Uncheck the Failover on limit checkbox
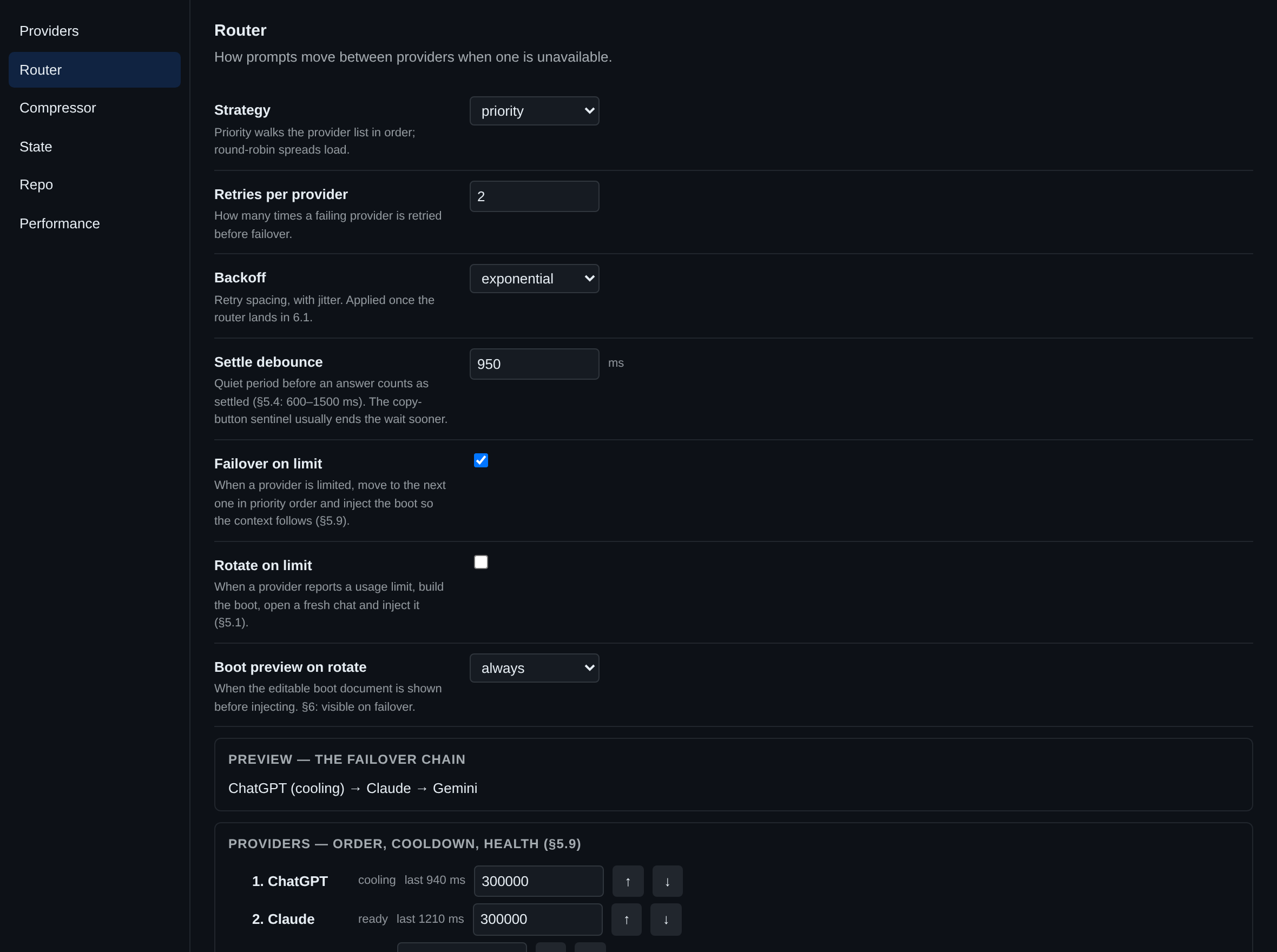The width and height of the screenshot is (1277, 952). 481,460
